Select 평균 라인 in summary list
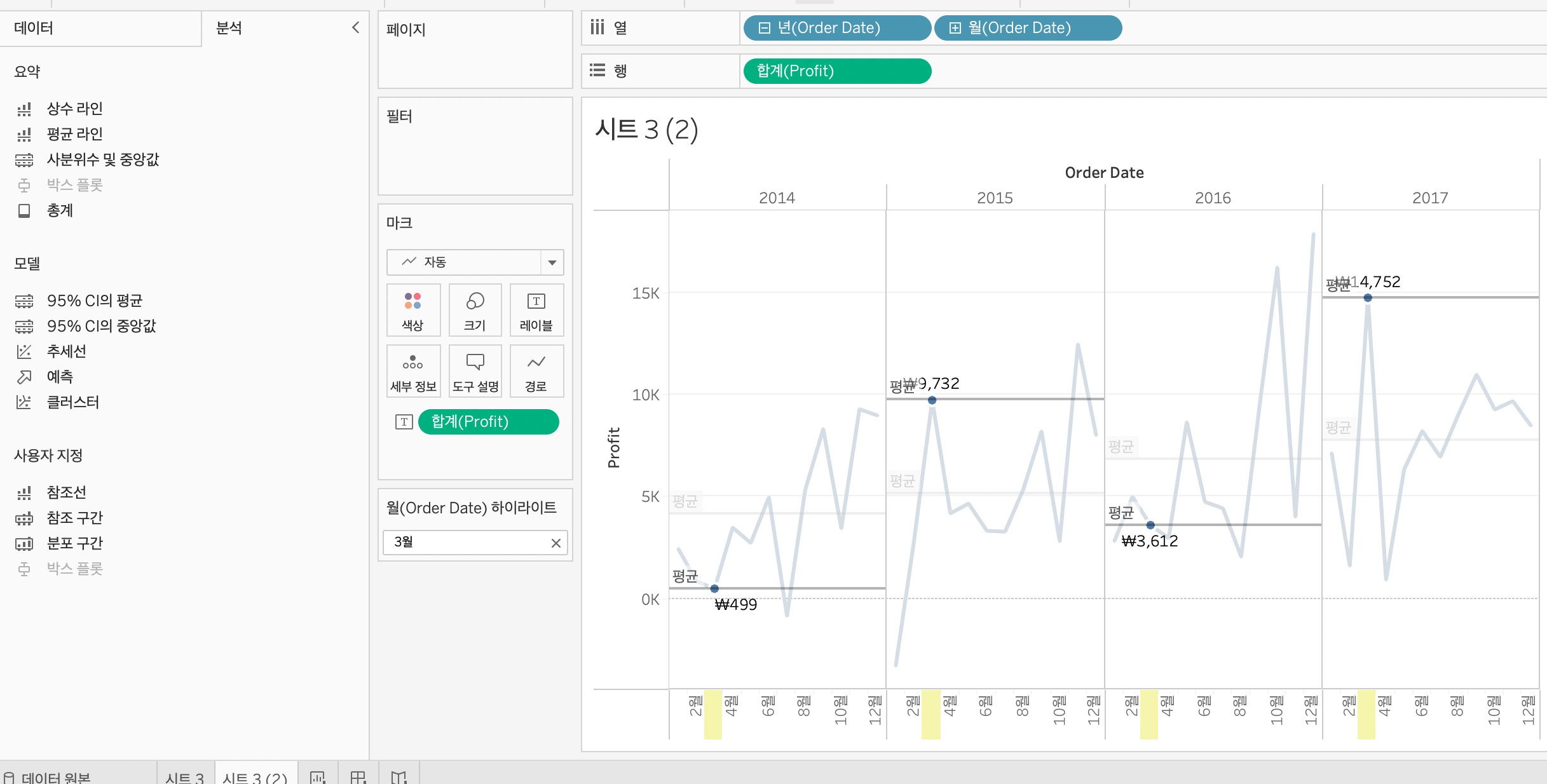 74,134
